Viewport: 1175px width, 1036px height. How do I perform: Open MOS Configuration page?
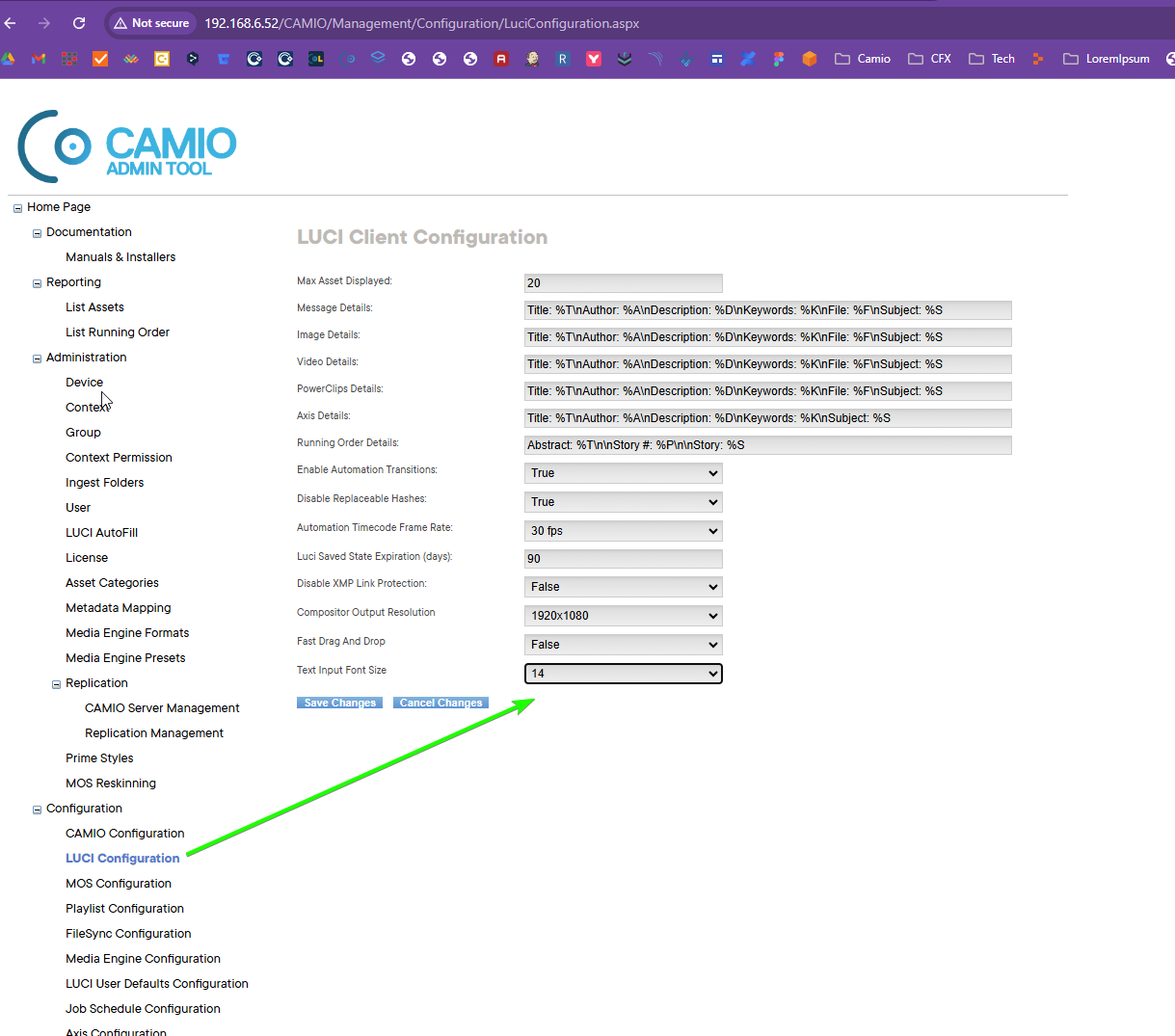point(119,884)
